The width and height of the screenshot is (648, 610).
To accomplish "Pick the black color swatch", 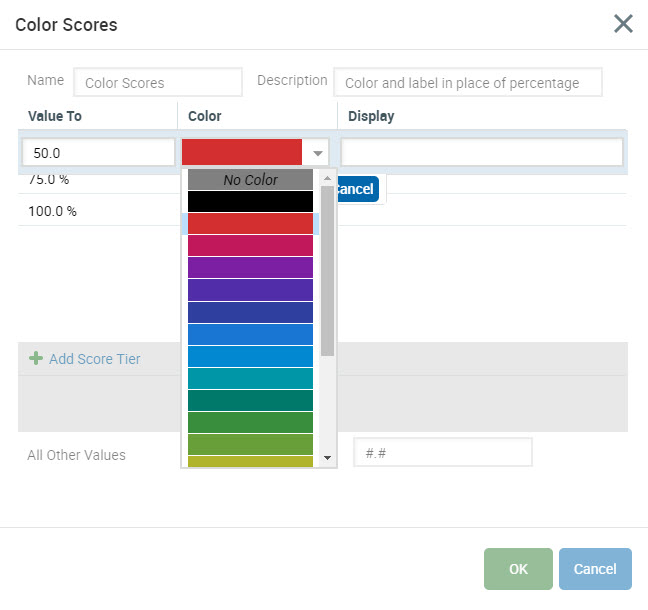I will tap(250, 202).
